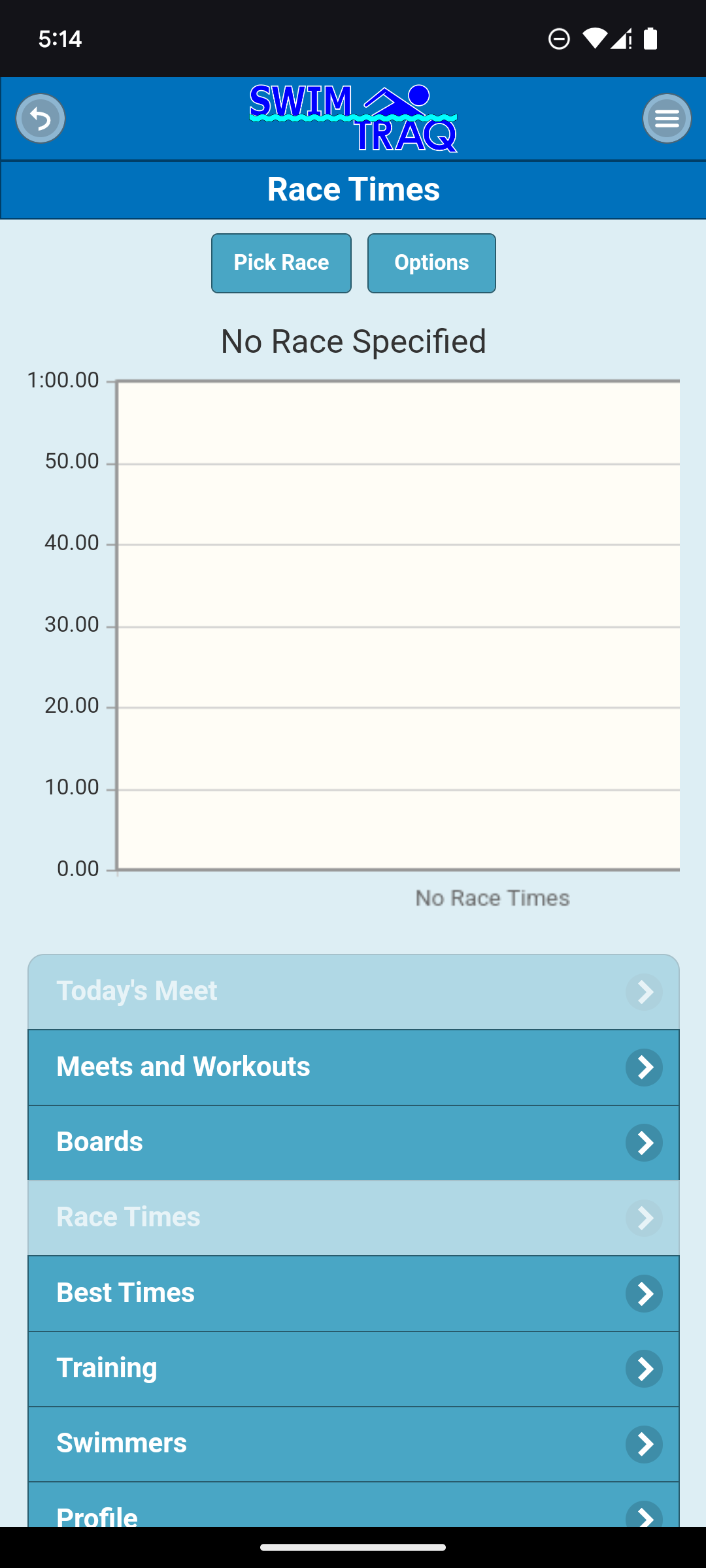
Task: Tap the Training chevron arrow icon
Action: tap(644, 1369)
